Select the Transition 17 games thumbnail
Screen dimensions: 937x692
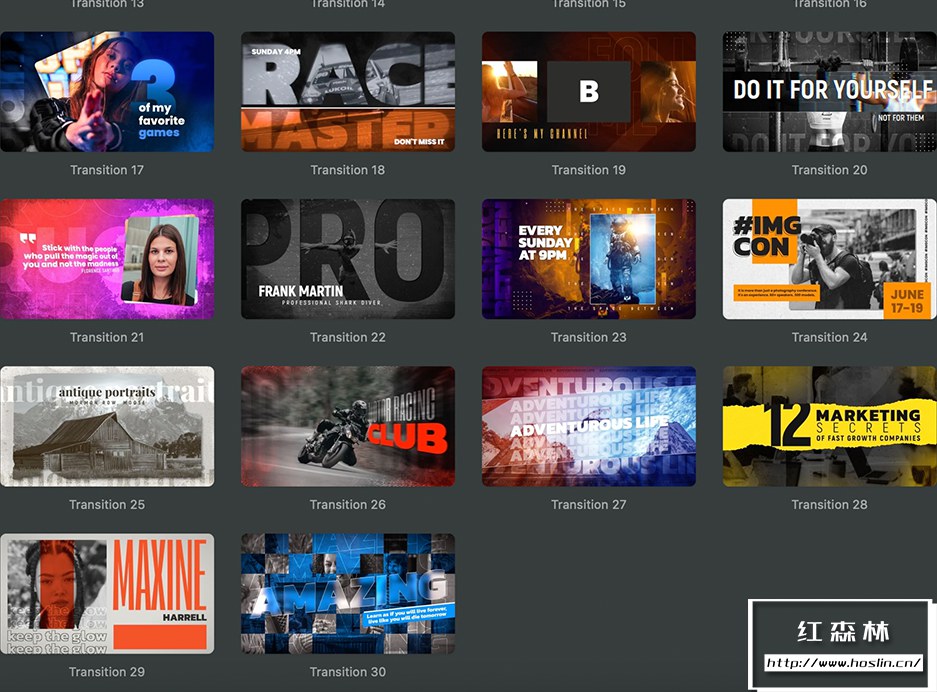[107, 91]
